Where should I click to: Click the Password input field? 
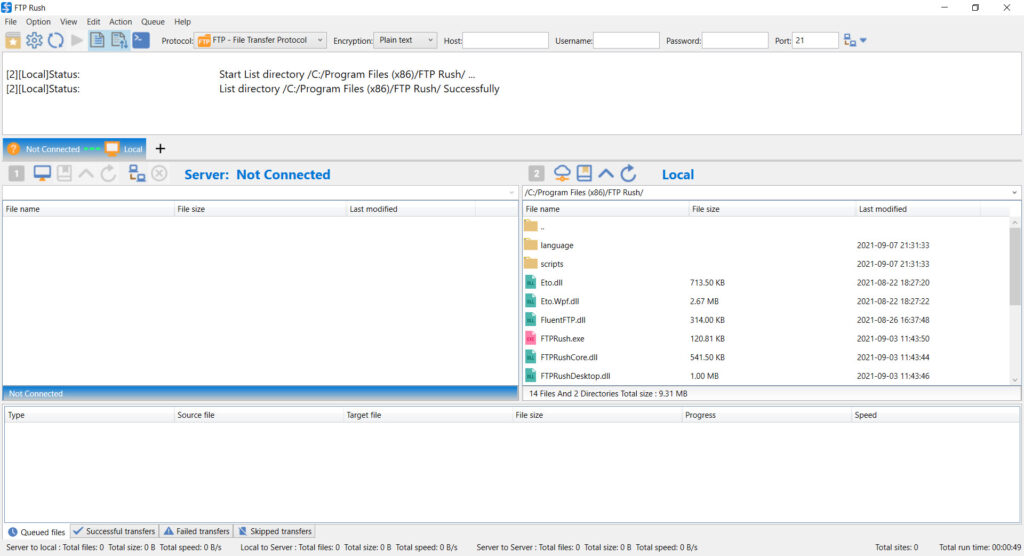click(x=735, y=41)
